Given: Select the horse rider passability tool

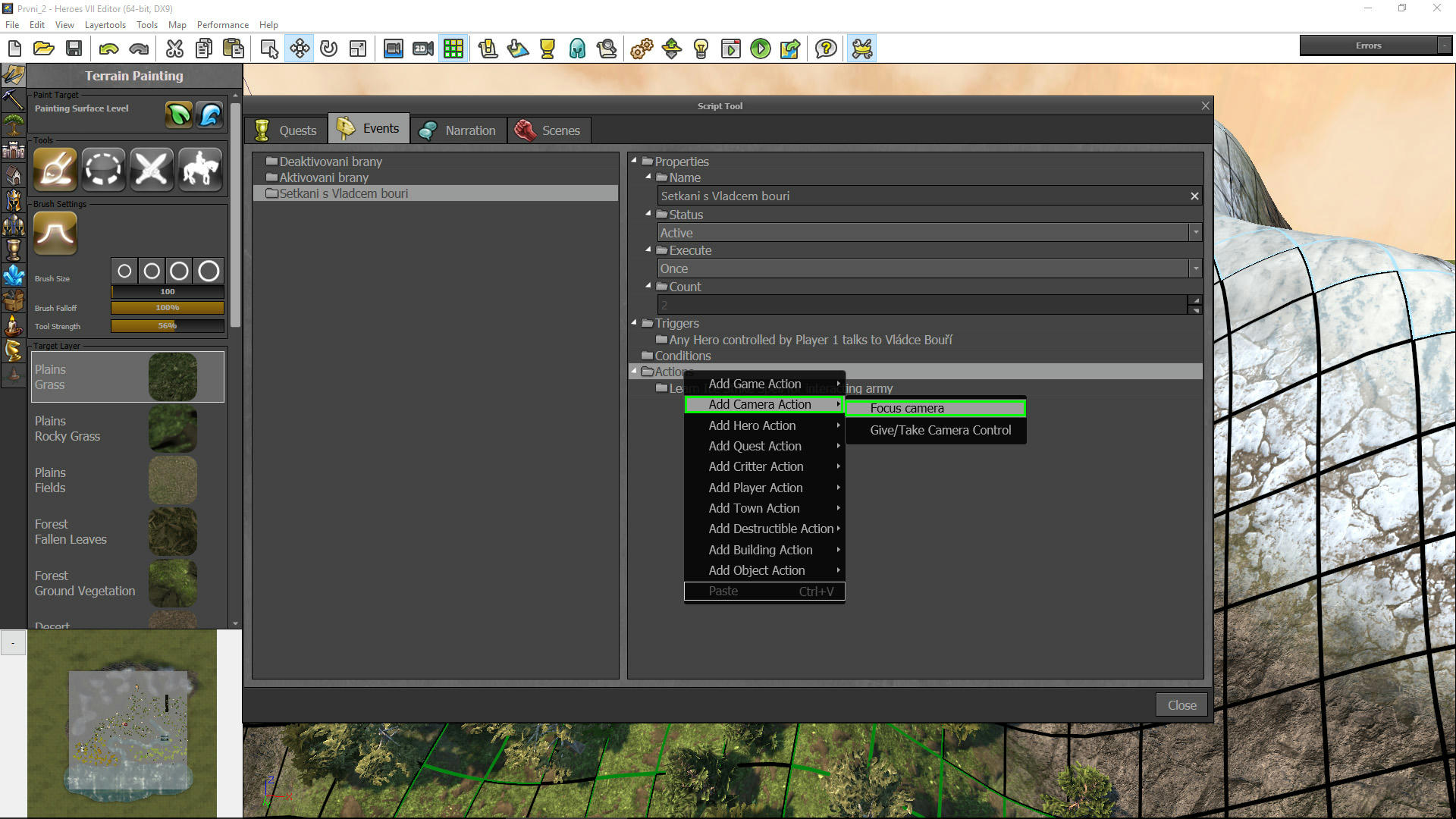Looking at the screenshot, I should pyautogui.click(x=200, y=168).
